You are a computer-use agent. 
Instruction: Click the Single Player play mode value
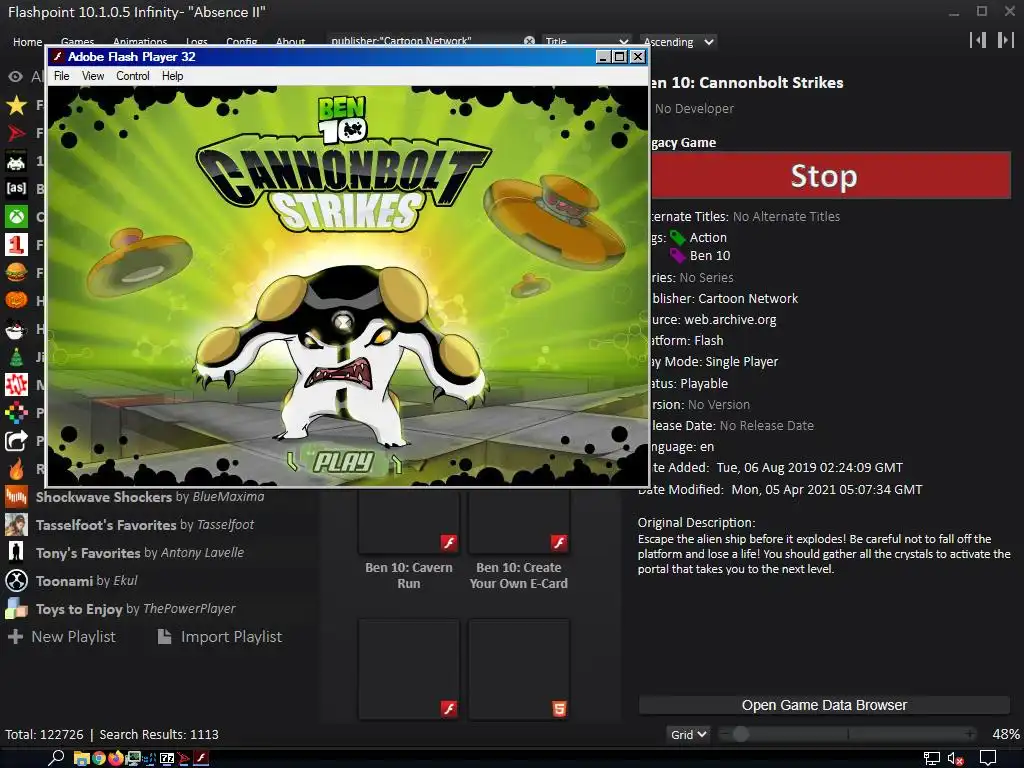(x=742, y=361)
